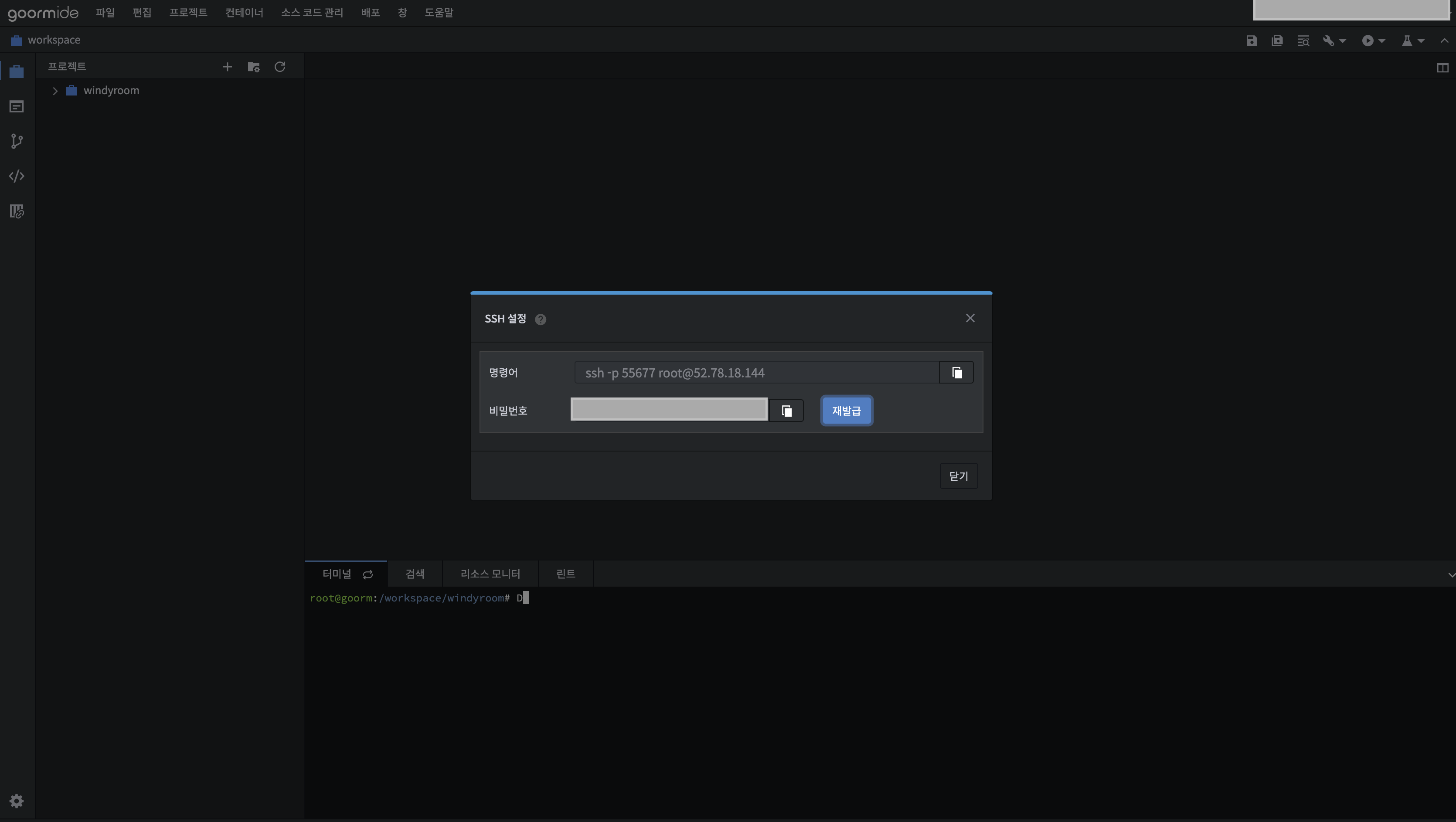
Task: Open the outline panel sidebar icon
Action: point(17,107)
